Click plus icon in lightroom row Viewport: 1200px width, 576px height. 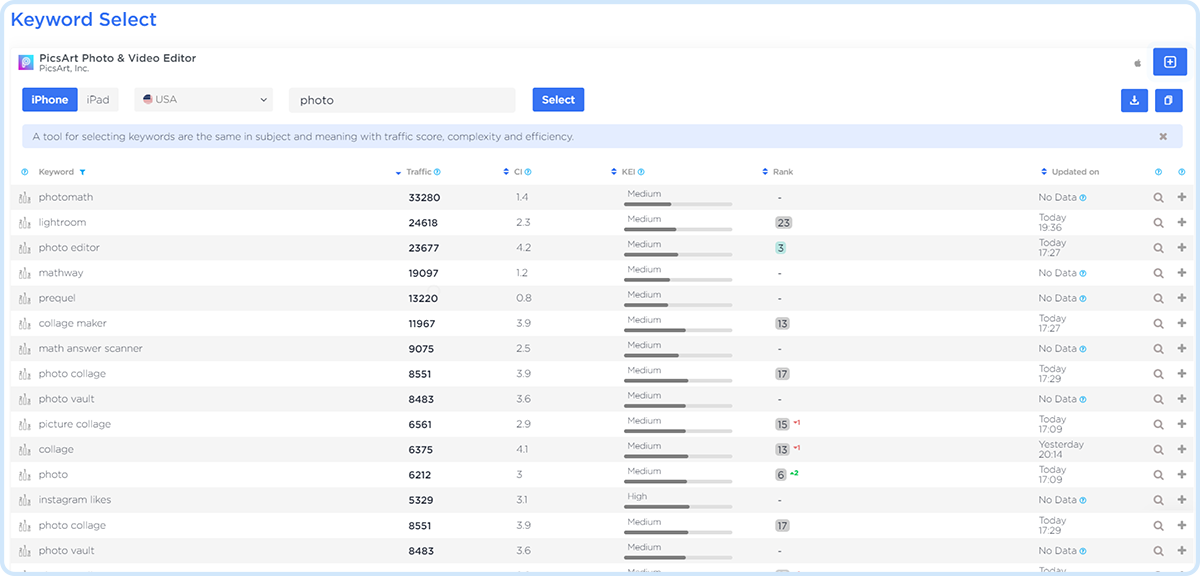[x=1182, y=223]
